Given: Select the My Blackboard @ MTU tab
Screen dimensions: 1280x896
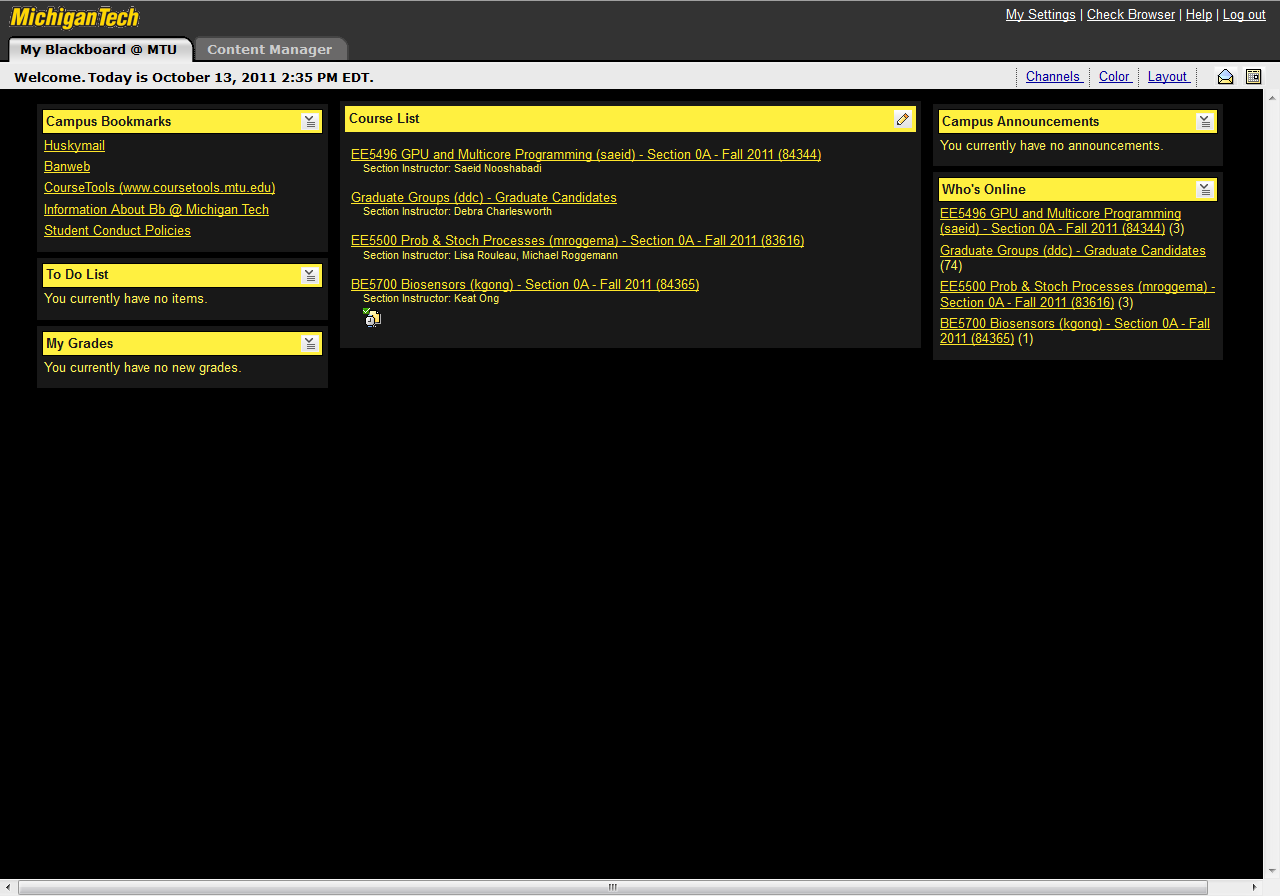Looking at the screenshot, I should click(x=100, y=48).
